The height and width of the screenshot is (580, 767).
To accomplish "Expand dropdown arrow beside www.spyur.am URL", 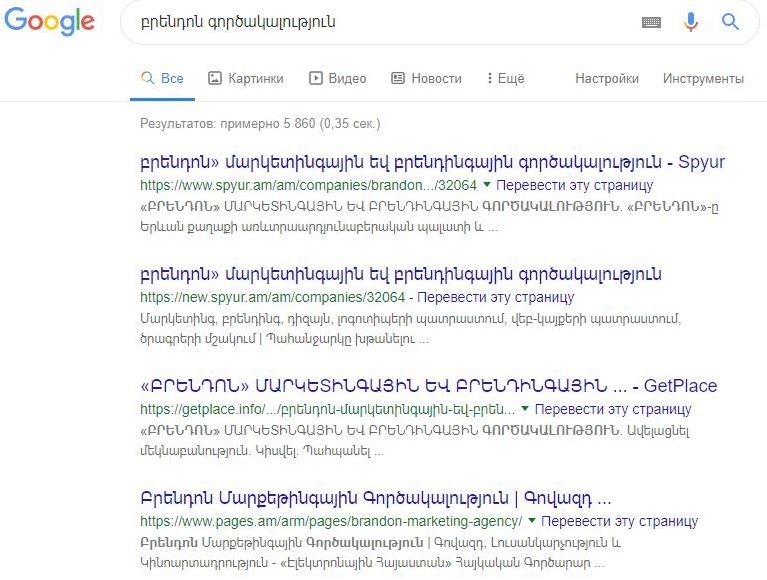I will point(487,184).
